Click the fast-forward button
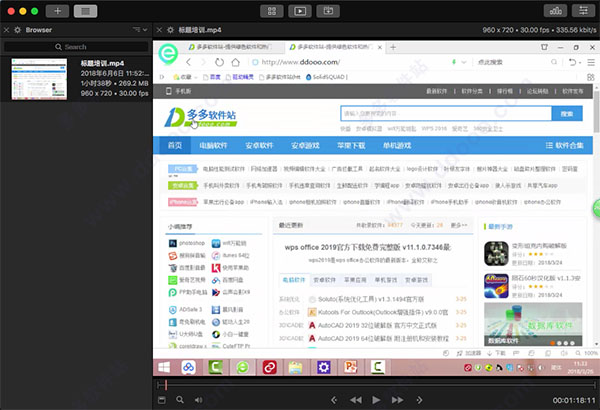Screen dimensions: 600x410 tap(398, 400)
